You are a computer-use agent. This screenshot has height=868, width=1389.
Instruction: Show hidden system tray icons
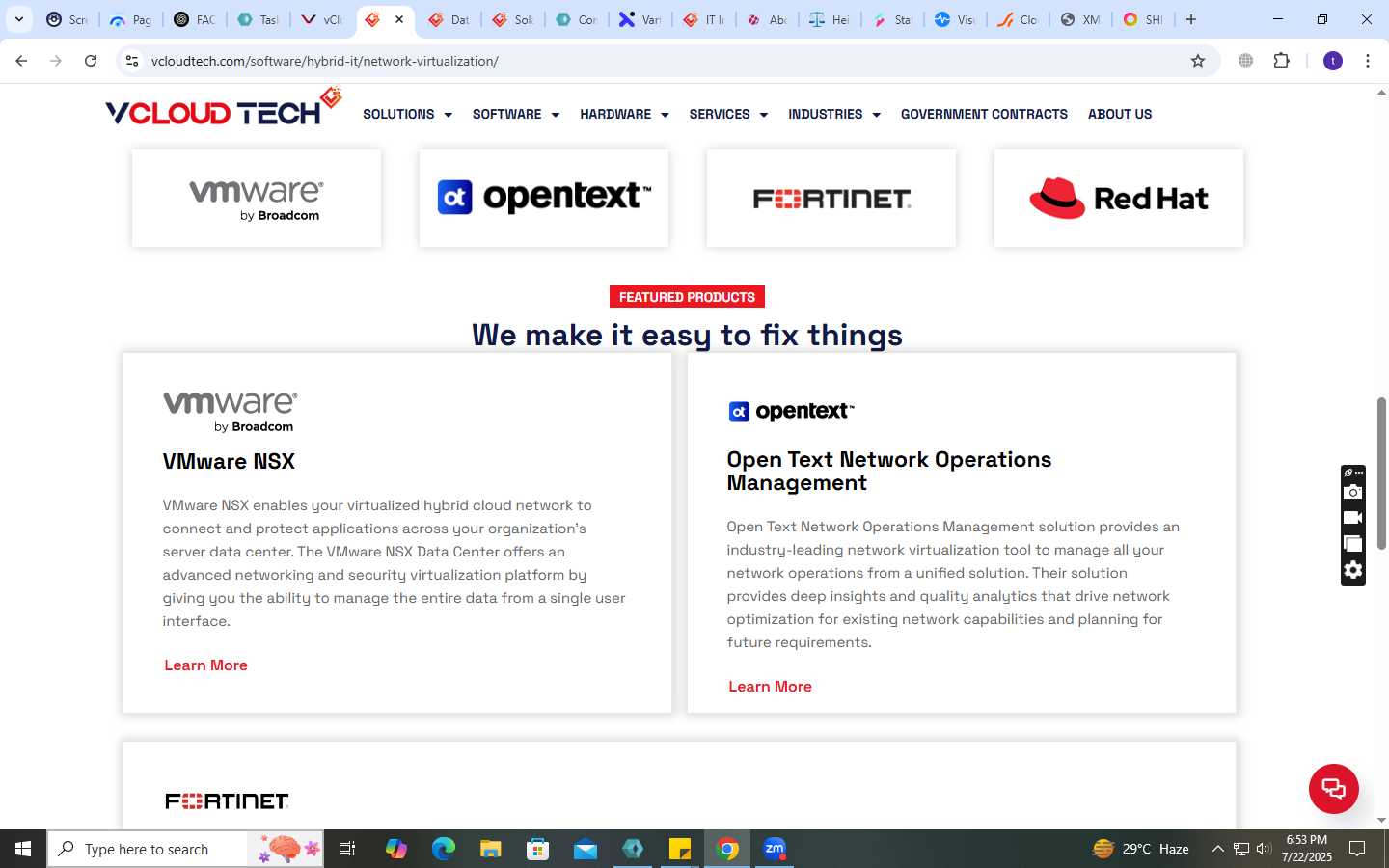pyautogui.click(x=1217, y=849)
